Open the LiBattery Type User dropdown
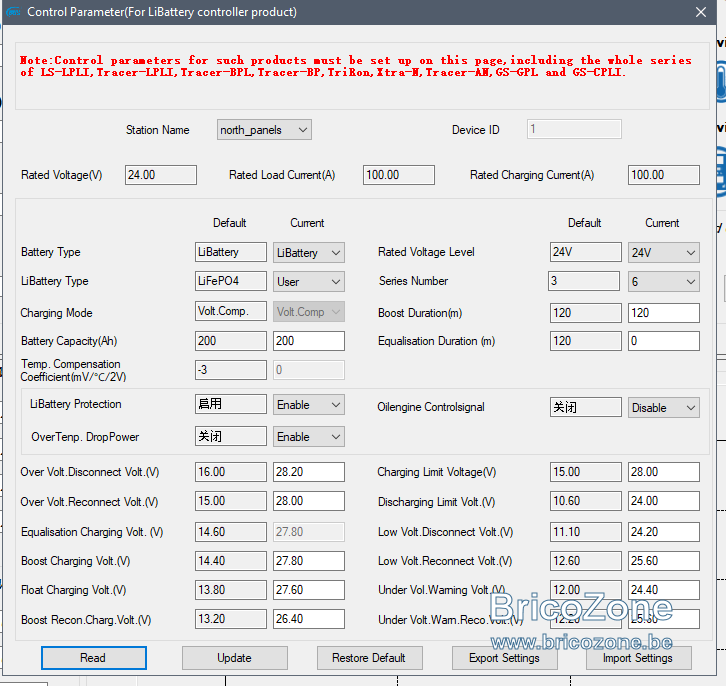Viewport: 726px width, 686px height. click(x=309, y=281)
